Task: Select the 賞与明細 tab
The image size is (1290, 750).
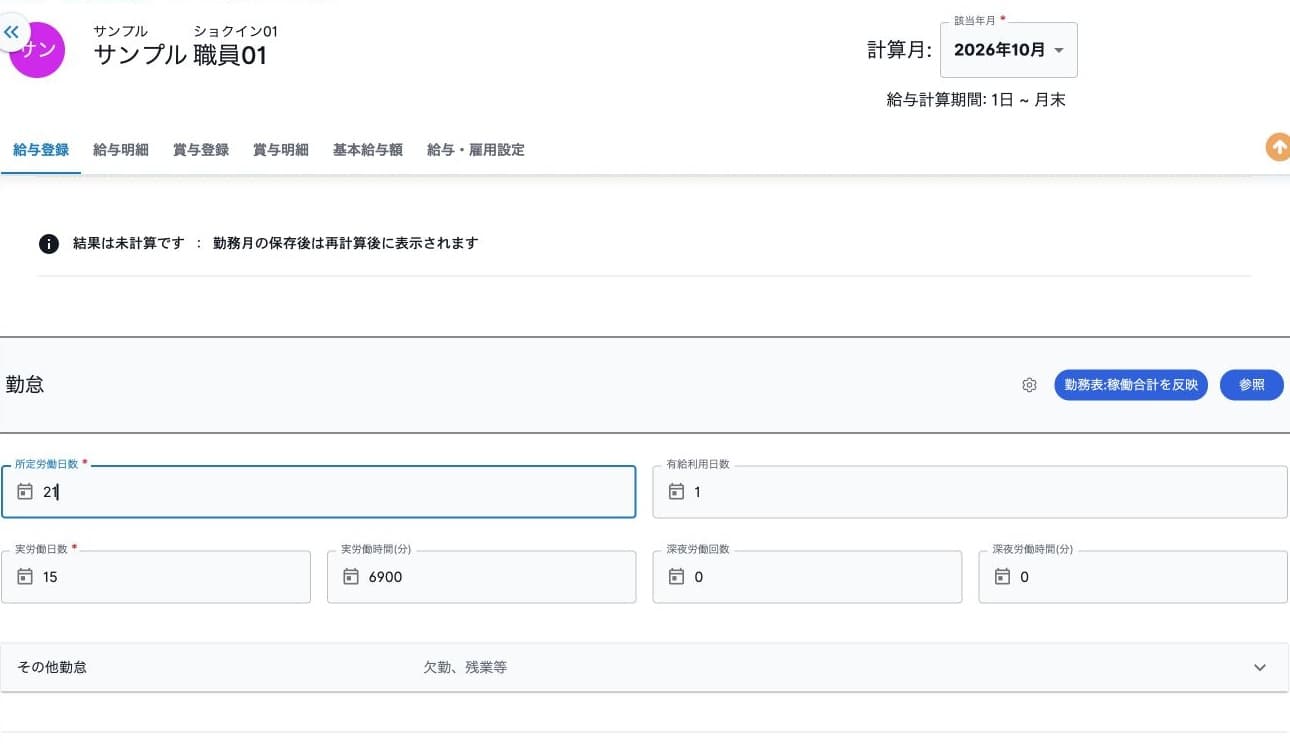Action: point(281,150)
